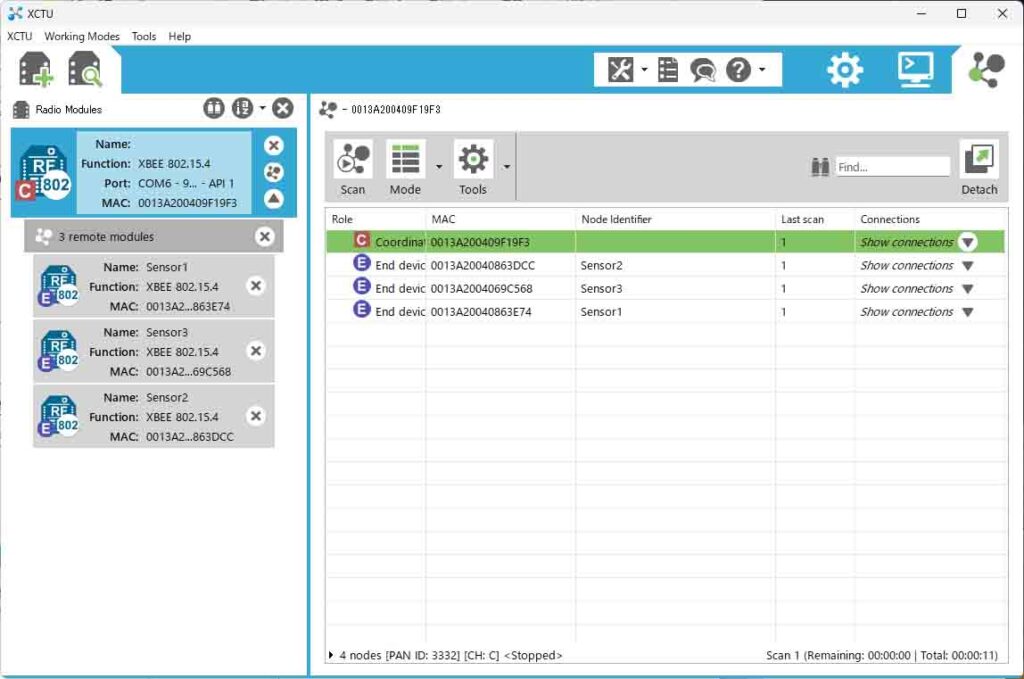Switch to Network working mode icon
Screen dimensions: 1024x679
coord(986,69)
